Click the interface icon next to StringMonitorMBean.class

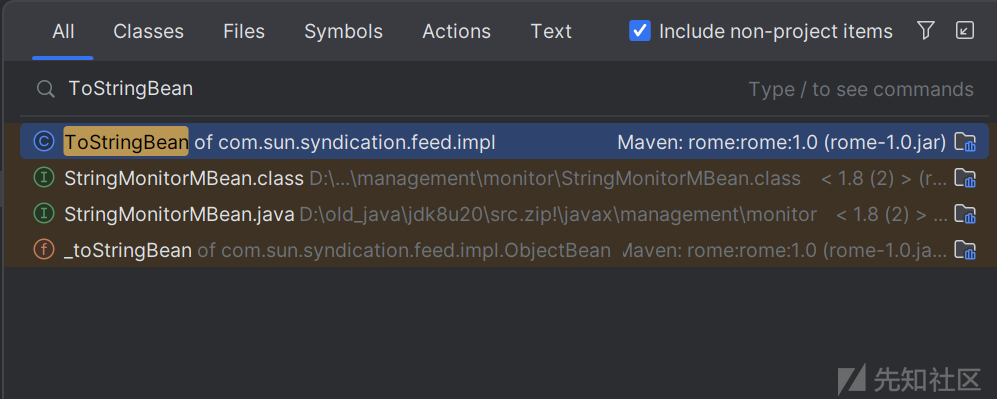43,179
